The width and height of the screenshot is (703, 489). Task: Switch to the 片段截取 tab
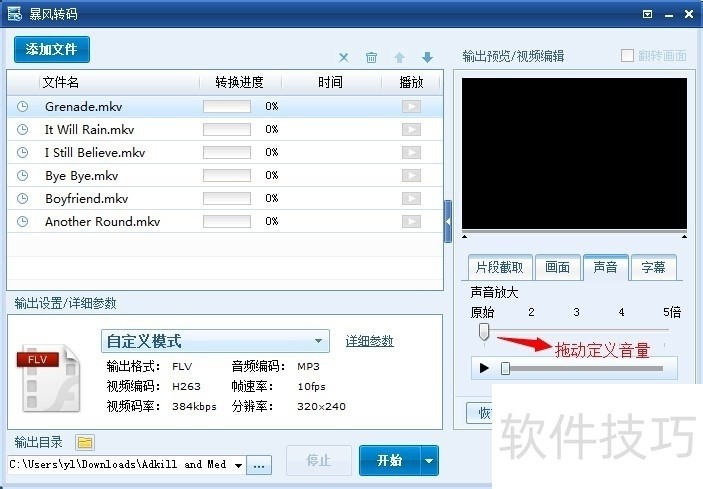(x=499, y=268)
